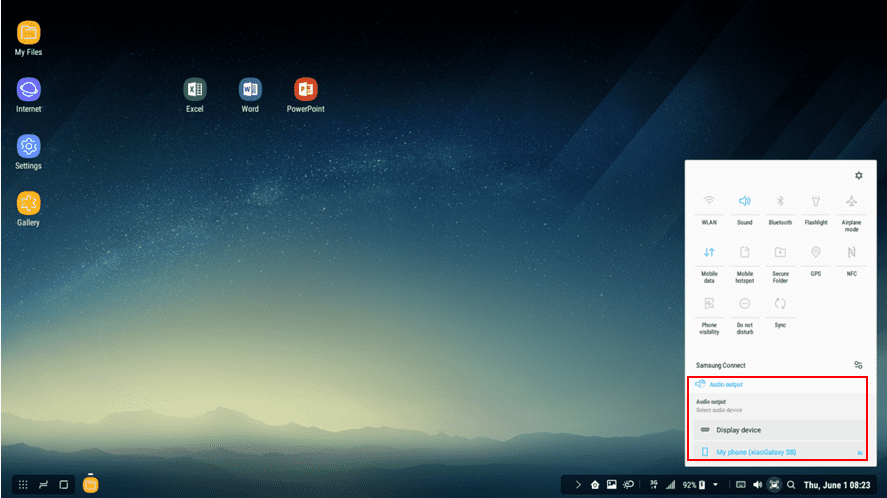Toggle Do not disturb
This screenshot has width=887, height=498.
tap(745, 304)
